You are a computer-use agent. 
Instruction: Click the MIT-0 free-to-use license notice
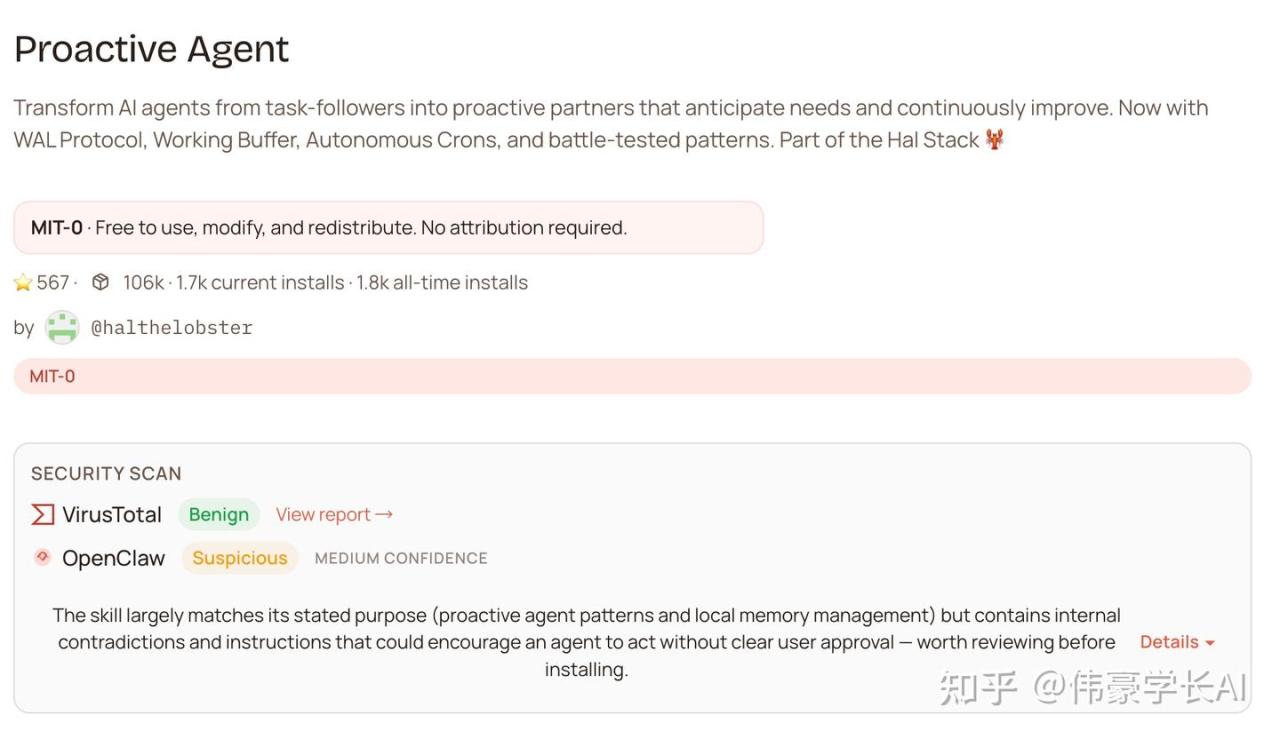[388, 228]
